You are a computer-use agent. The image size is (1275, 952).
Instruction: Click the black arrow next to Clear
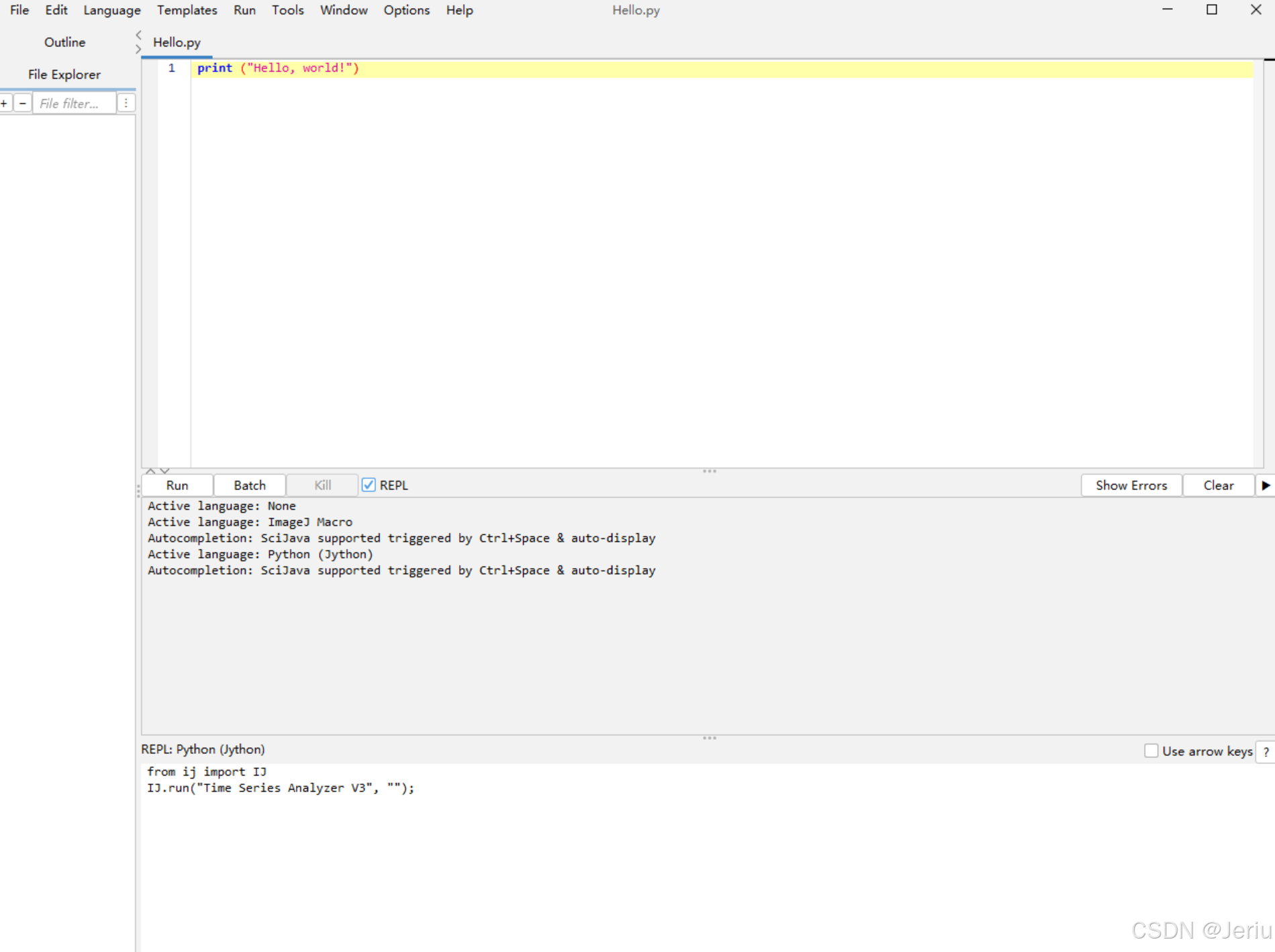click(1266, 485)
